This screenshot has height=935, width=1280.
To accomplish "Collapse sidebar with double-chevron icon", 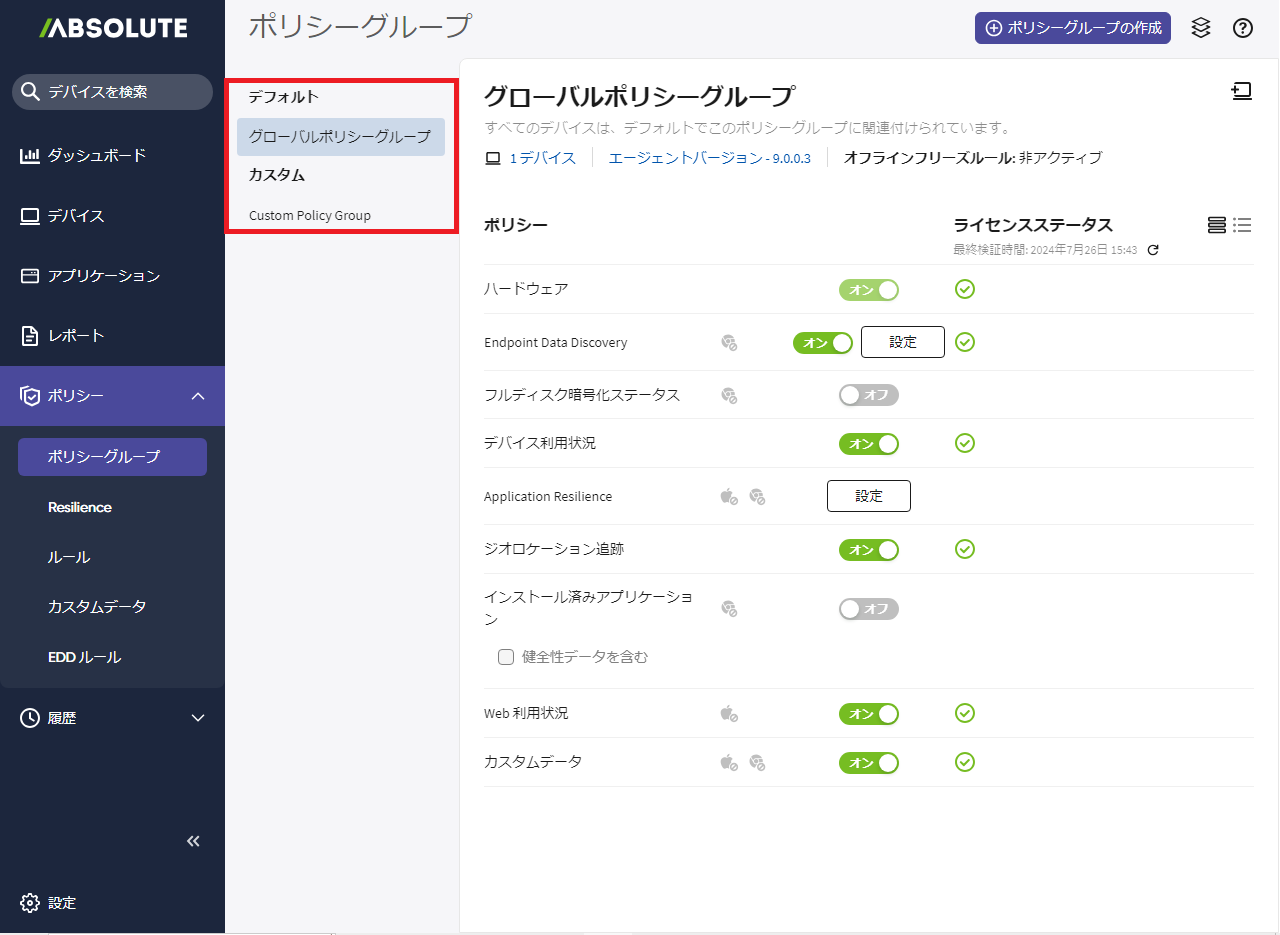I will 194,841.
